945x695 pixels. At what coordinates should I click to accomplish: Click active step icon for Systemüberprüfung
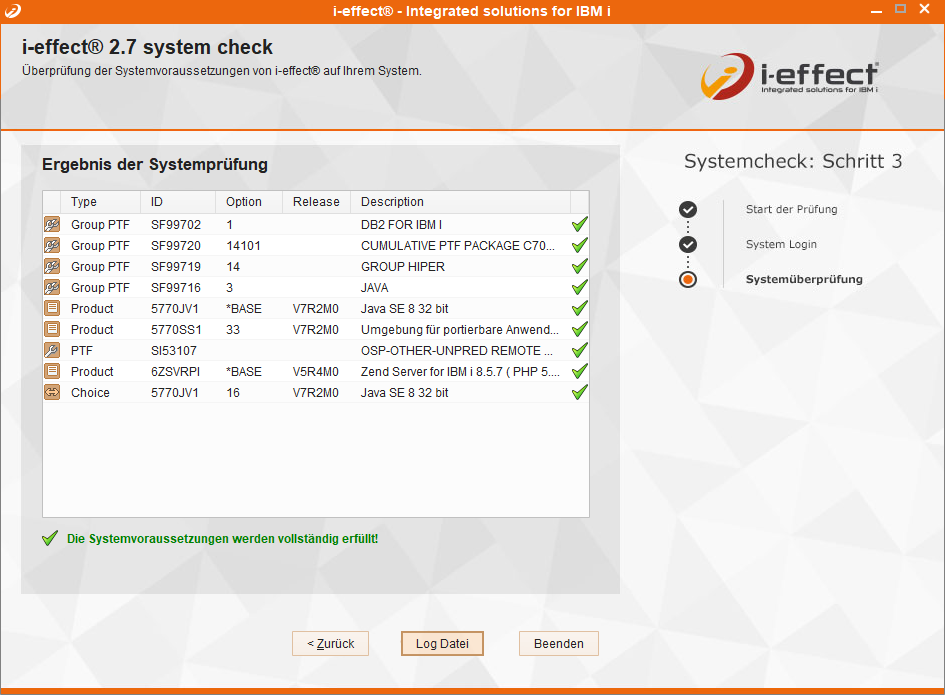688,280
